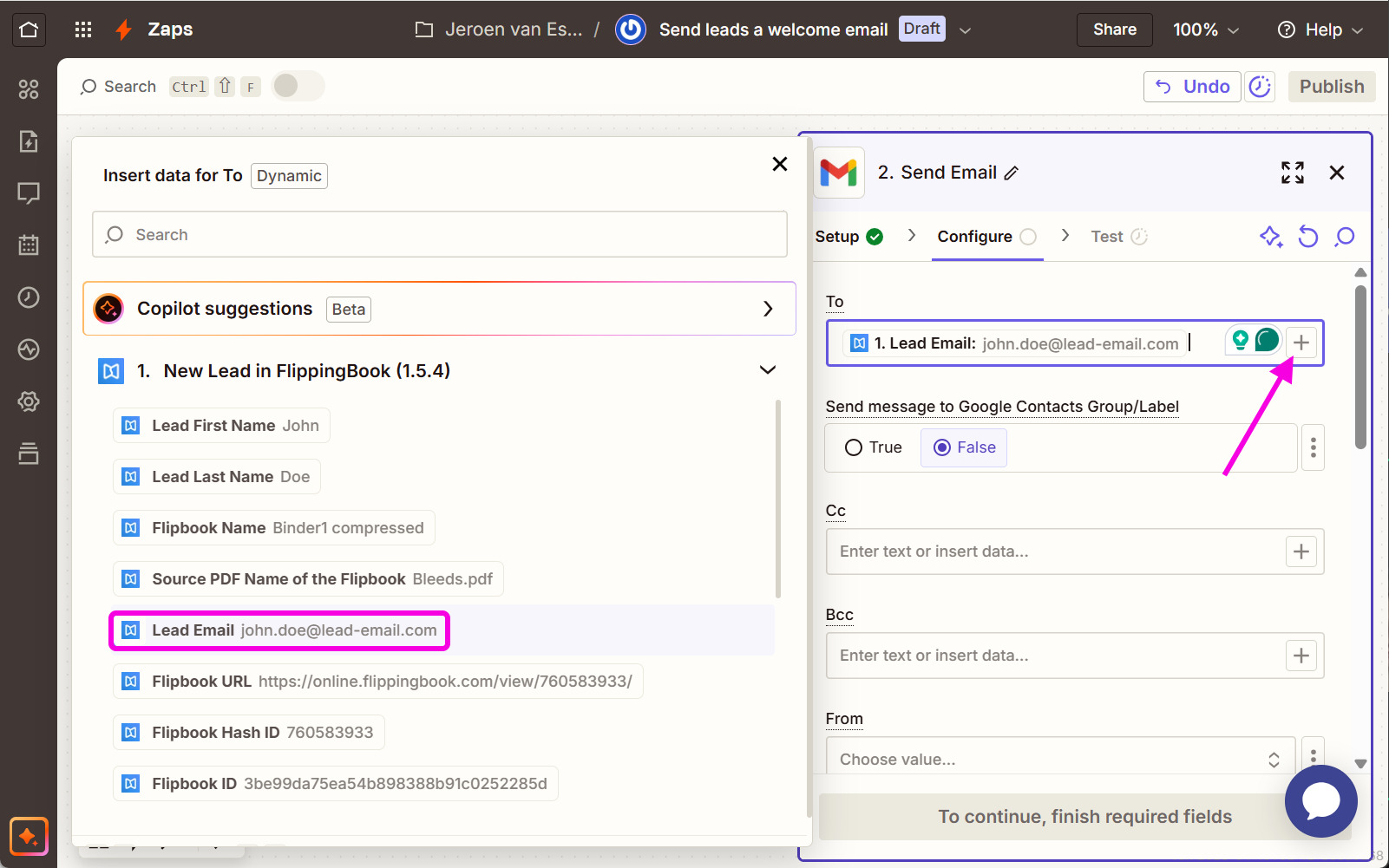This screenshot has height=868, width=1389.
Task: Open the Jeroen van Es folder
Action: click(499, 29)
